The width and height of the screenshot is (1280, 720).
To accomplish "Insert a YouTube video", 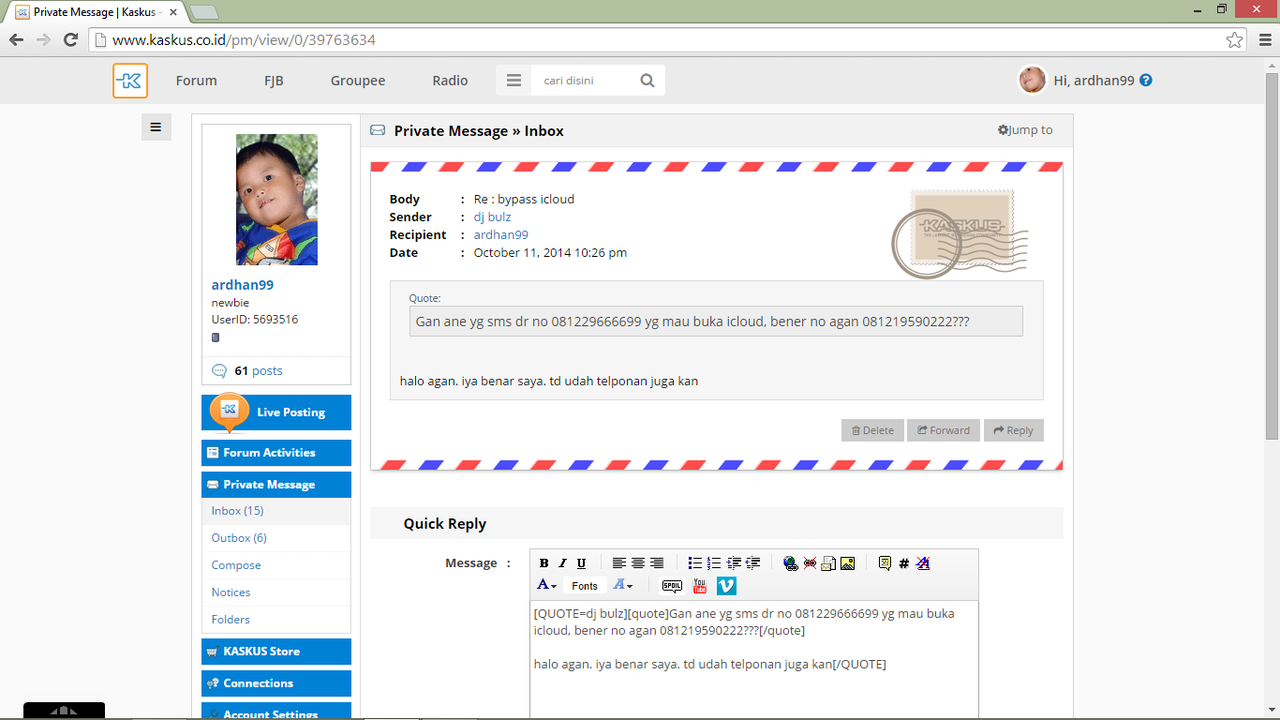I will coord(699,586).
